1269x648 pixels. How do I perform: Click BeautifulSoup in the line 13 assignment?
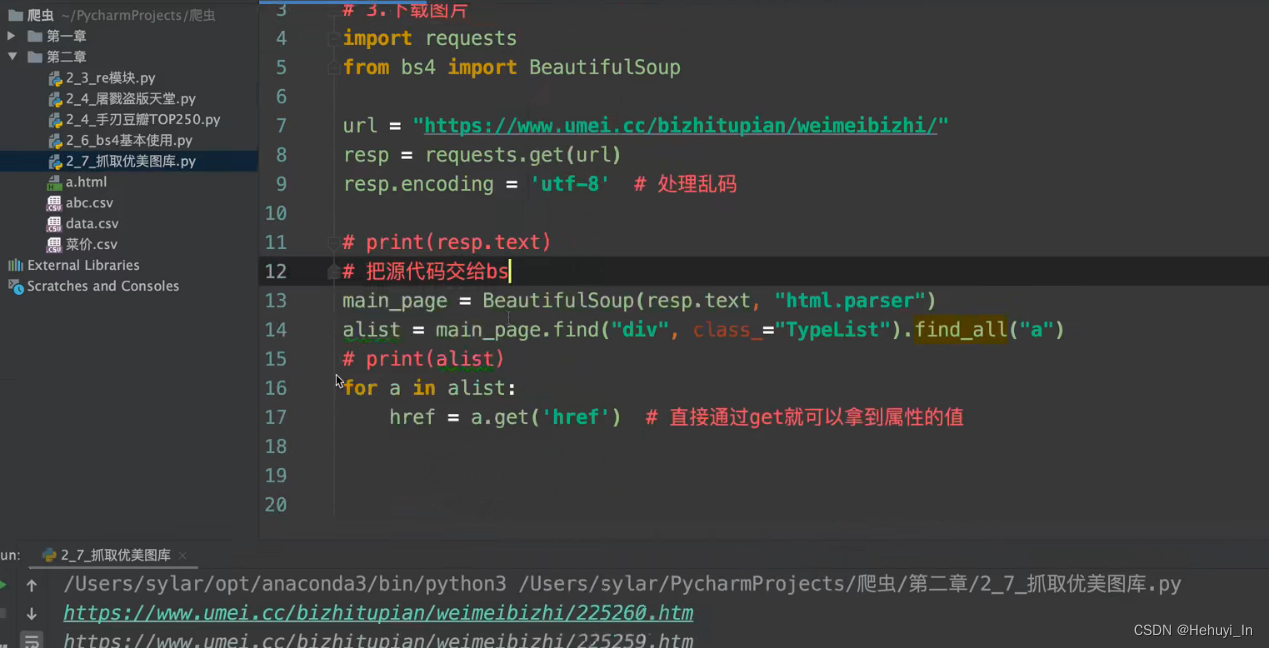click(559, 301)
